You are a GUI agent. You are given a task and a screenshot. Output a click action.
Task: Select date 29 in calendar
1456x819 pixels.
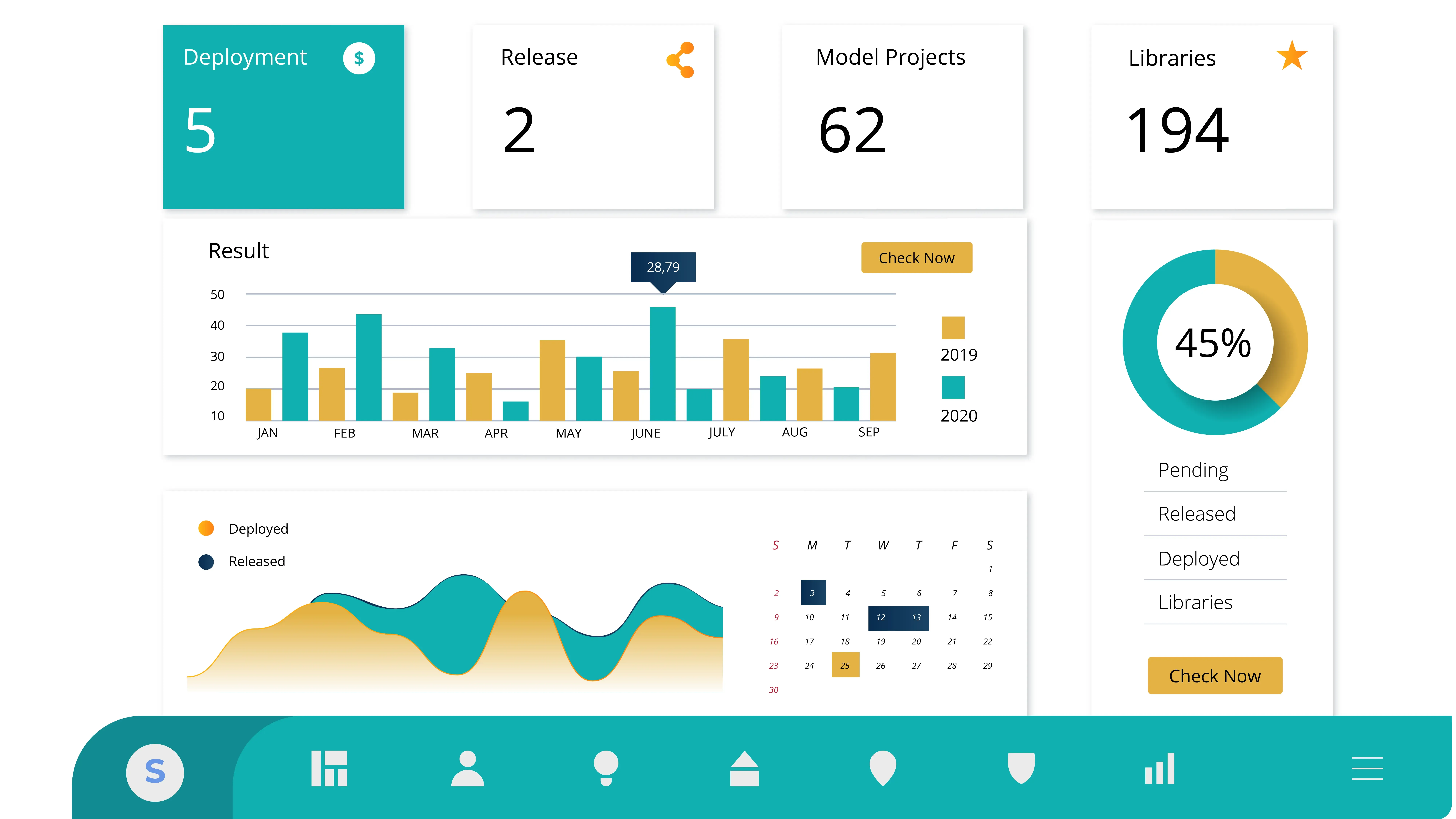point(987,666)
